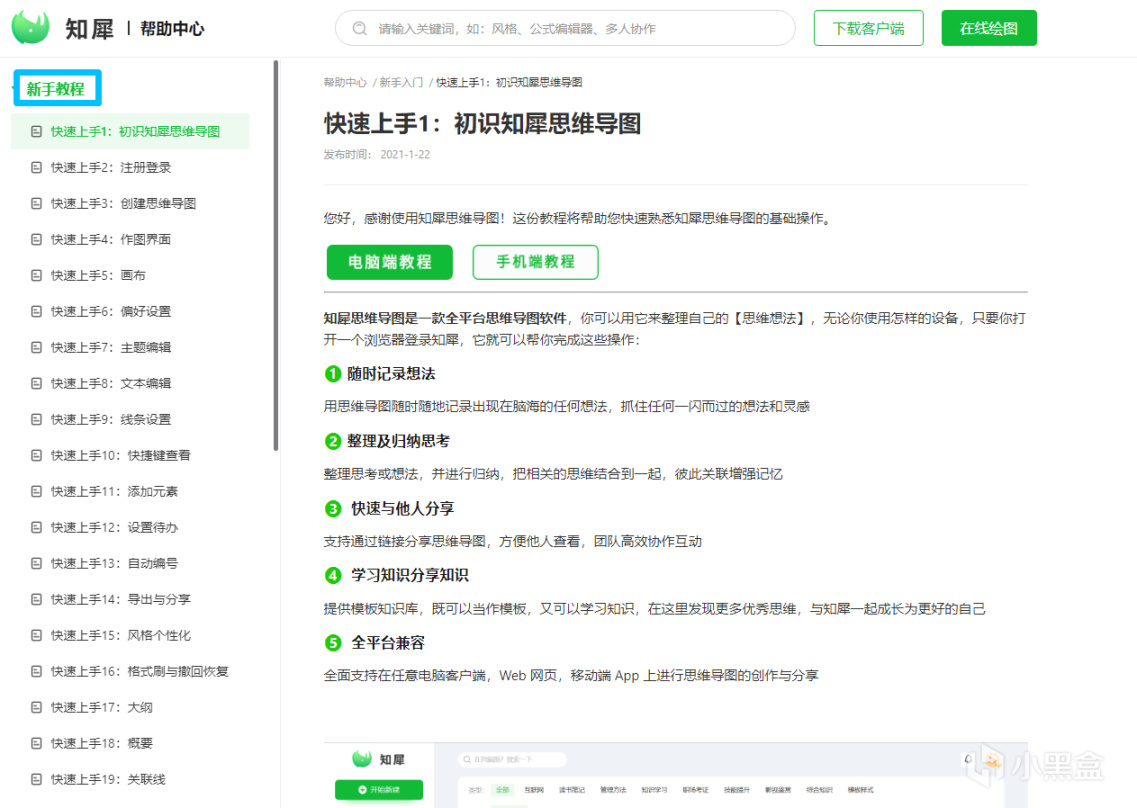Viewport: 1137px width, 808px height.
Task: Click document icon beside 快速上手9:线条设置
Action: click(36, 419)
